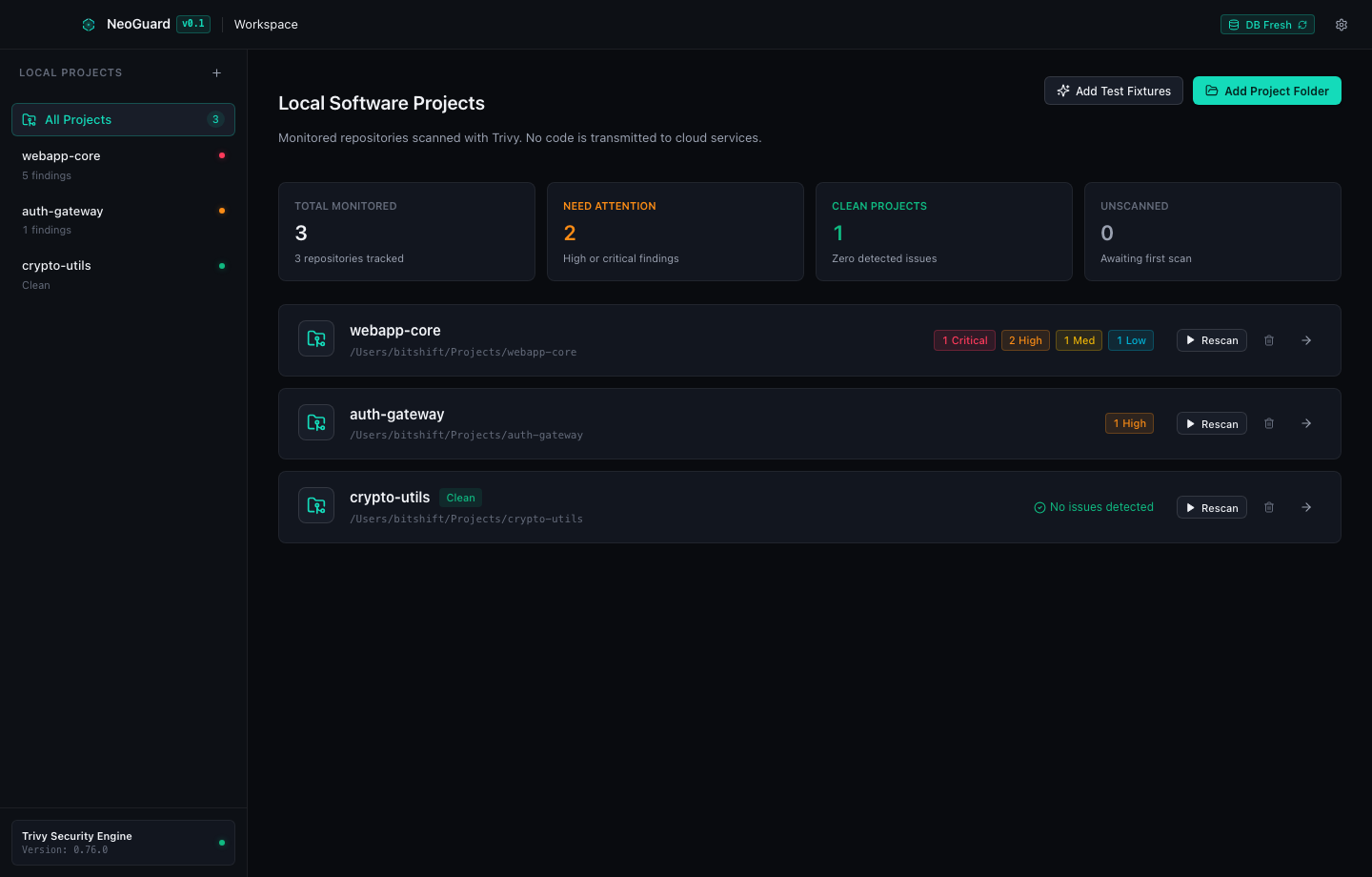Click the Clean tag beside crypto-utils
Image resolution: width=1372 pixels, height=877 pixels.
tap(460, 498)
